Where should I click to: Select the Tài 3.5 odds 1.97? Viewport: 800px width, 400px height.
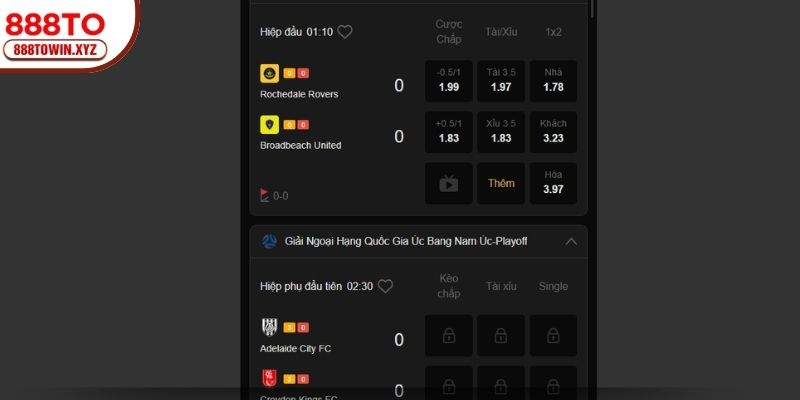pyautogui.click(x=501, y=81)
